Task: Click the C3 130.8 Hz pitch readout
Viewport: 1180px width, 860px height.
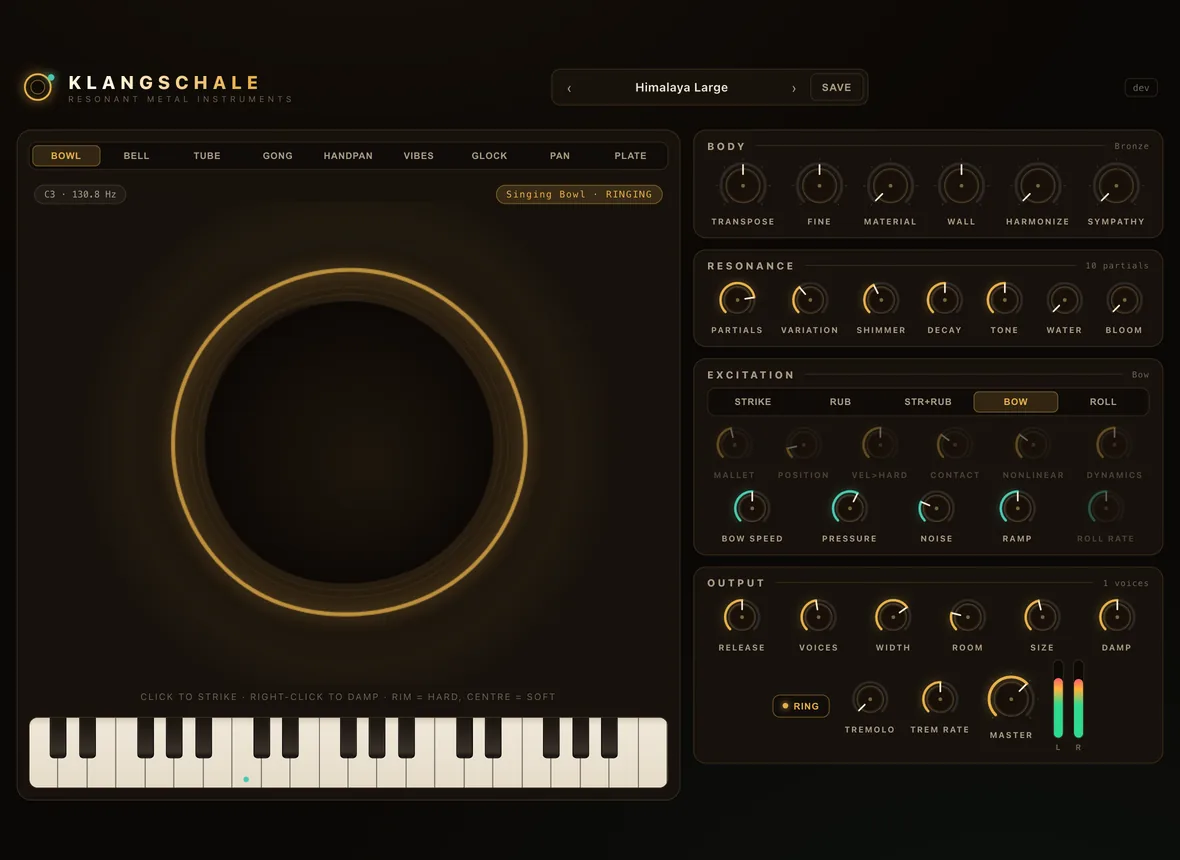Action: [x=80, y=194]
